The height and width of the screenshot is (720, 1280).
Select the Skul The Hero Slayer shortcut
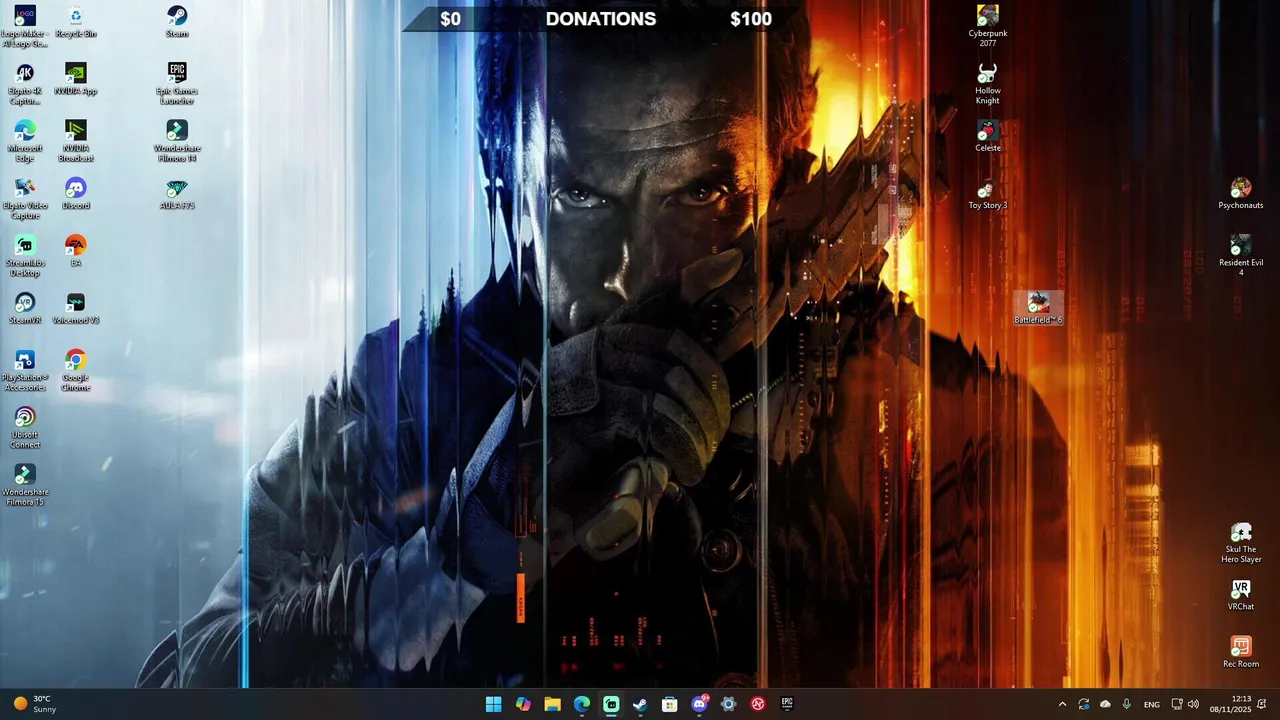pos(1241,542)
